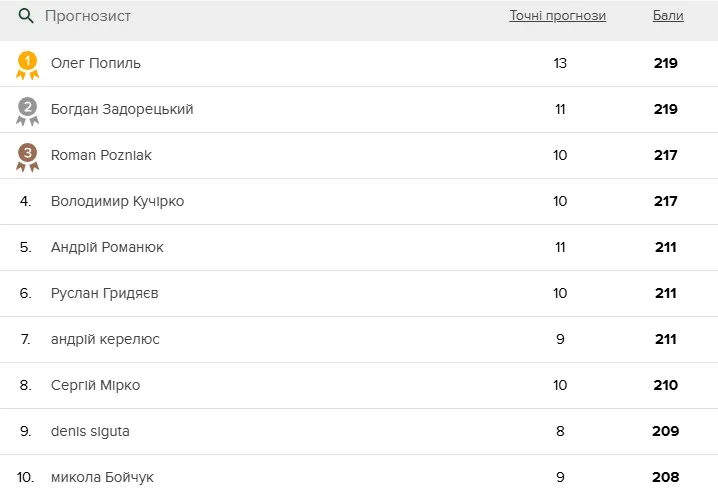The width and height of the screenshot is (718, 497).
Task: Open Сергій Мірко's profile
Action: [95, 385]
